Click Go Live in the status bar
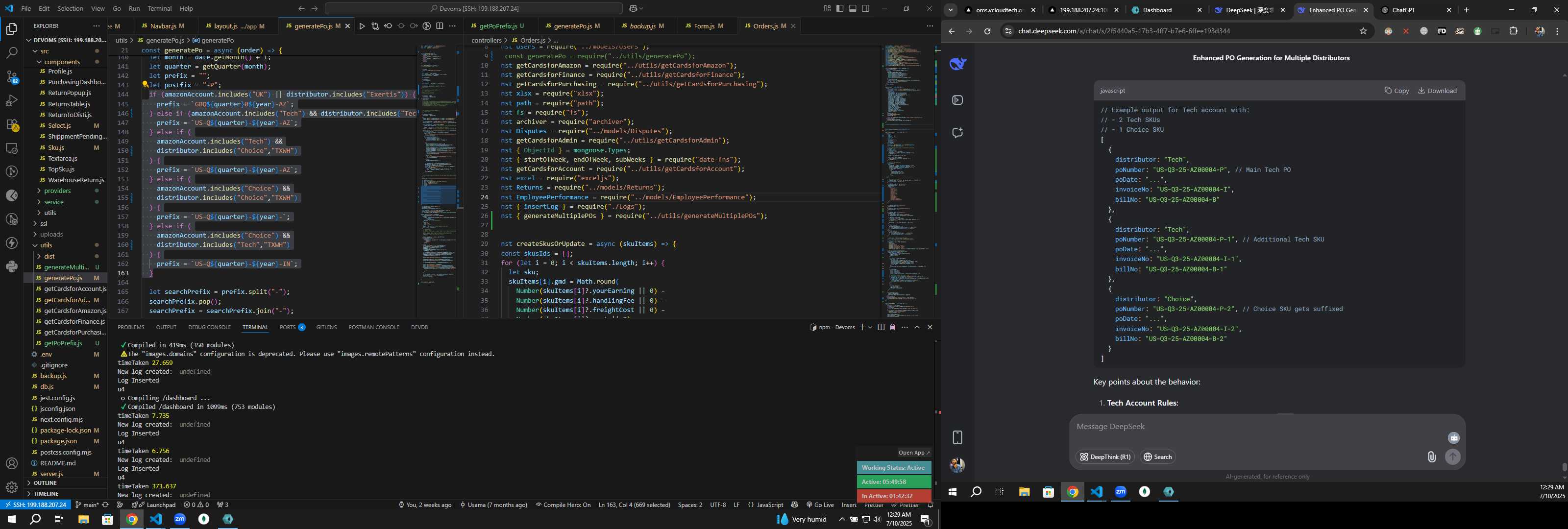The width and height of the screenshot is (1568, 529). [819, 505]
